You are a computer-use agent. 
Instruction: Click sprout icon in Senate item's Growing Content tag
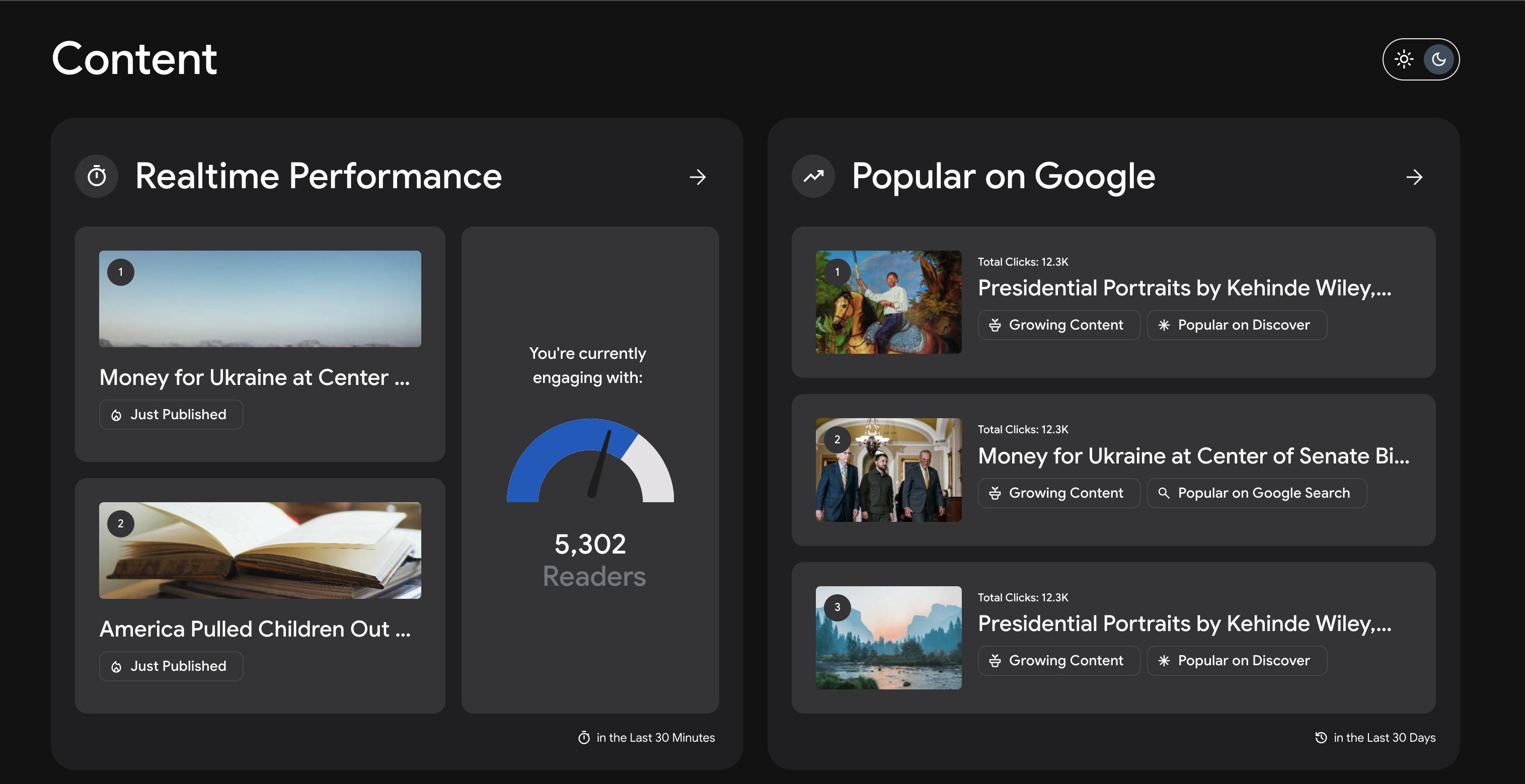pyautogui.click(x=995, y=493)
